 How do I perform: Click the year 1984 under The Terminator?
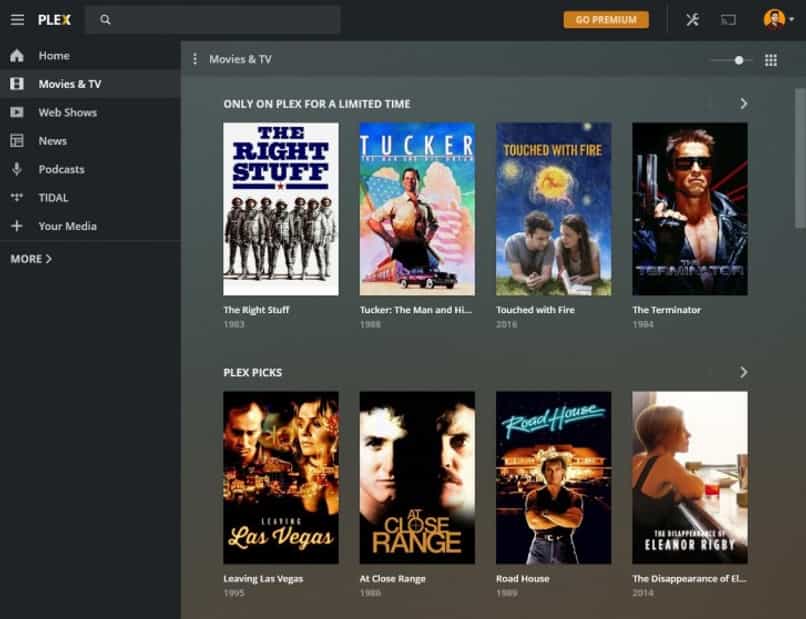pyautogui.click(x=643, y=324)
